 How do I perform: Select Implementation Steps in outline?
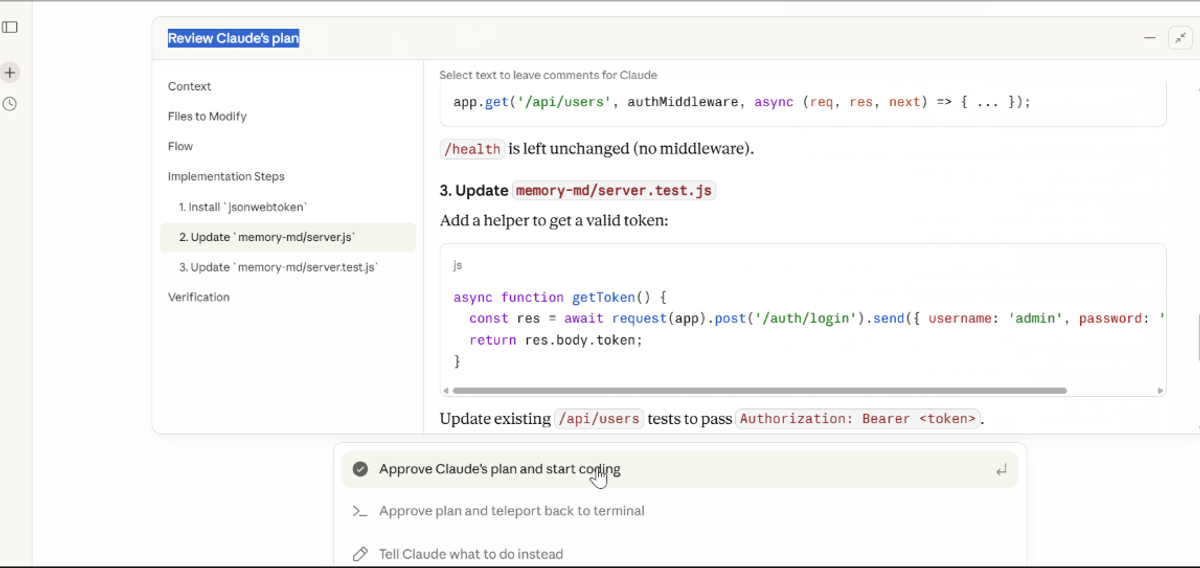coord(226,177)
